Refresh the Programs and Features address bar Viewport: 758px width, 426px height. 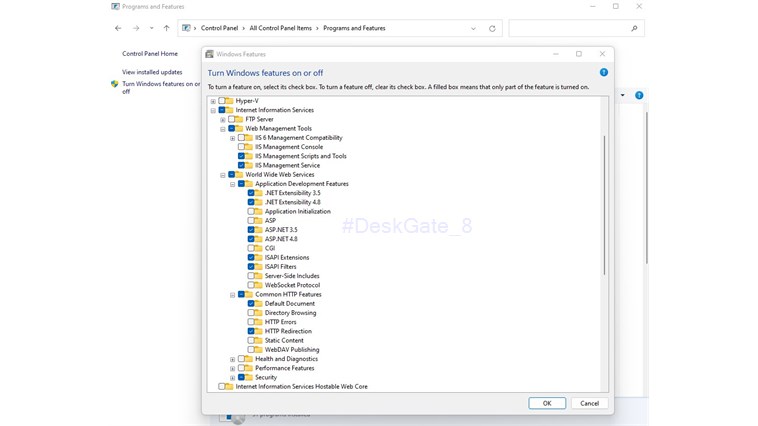click(492, 29)
